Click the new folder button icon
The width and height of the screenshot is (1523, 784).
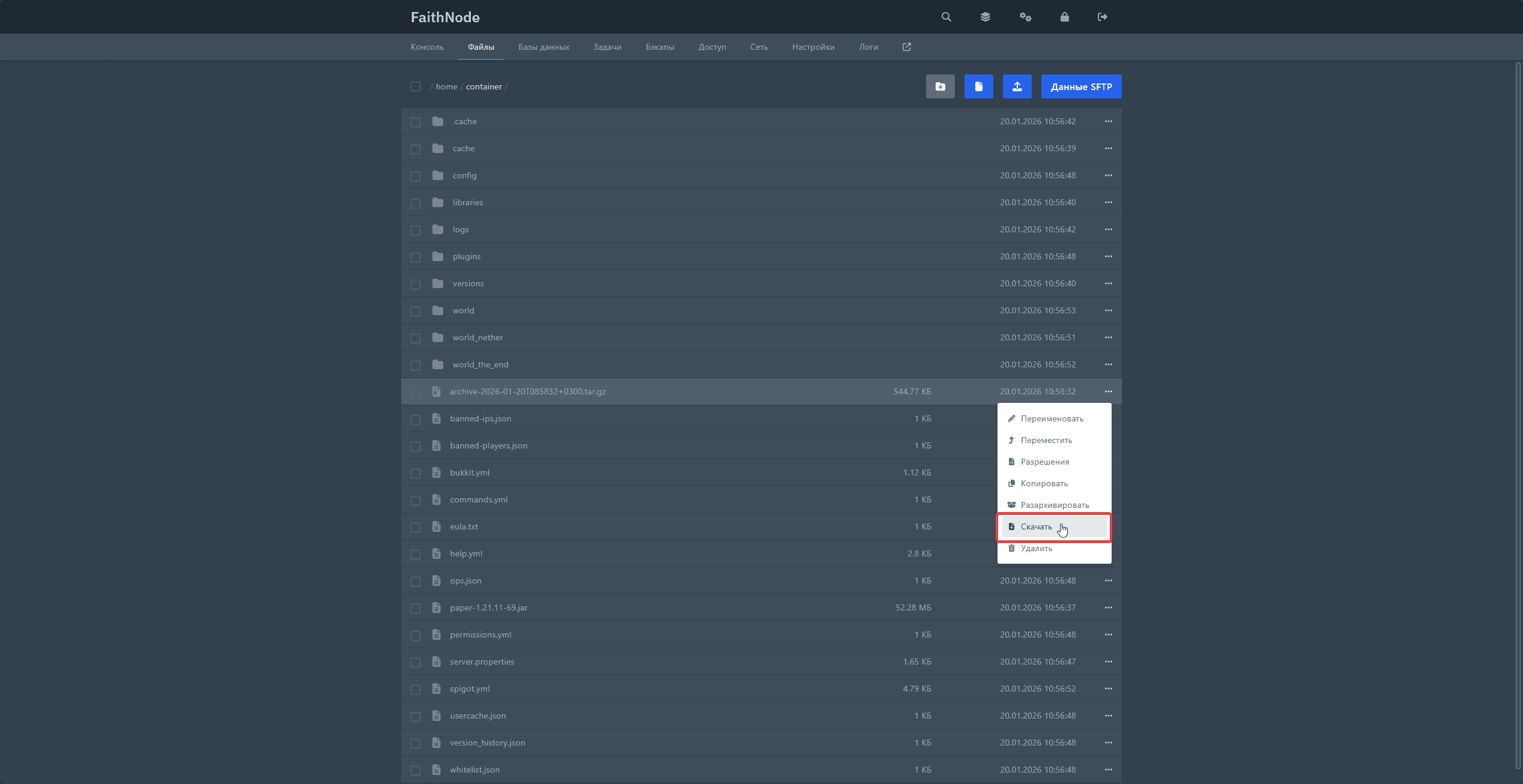(940, 86)
